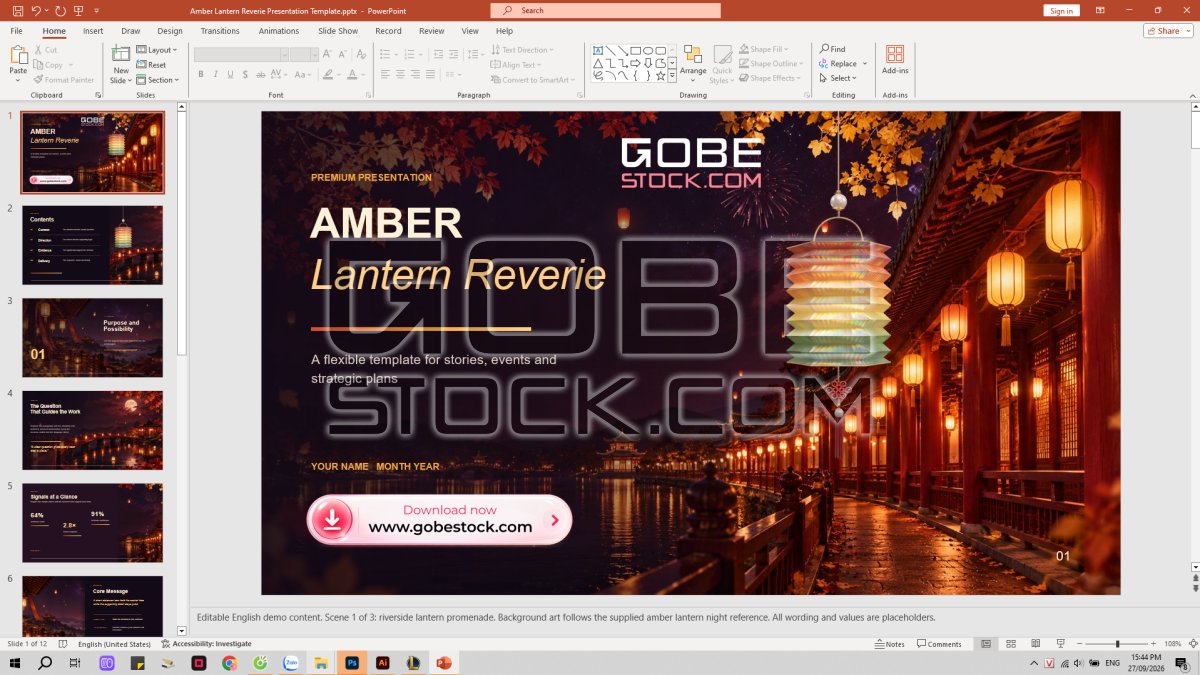
Task: Open the File menu
Action: [x=17, y=31]
